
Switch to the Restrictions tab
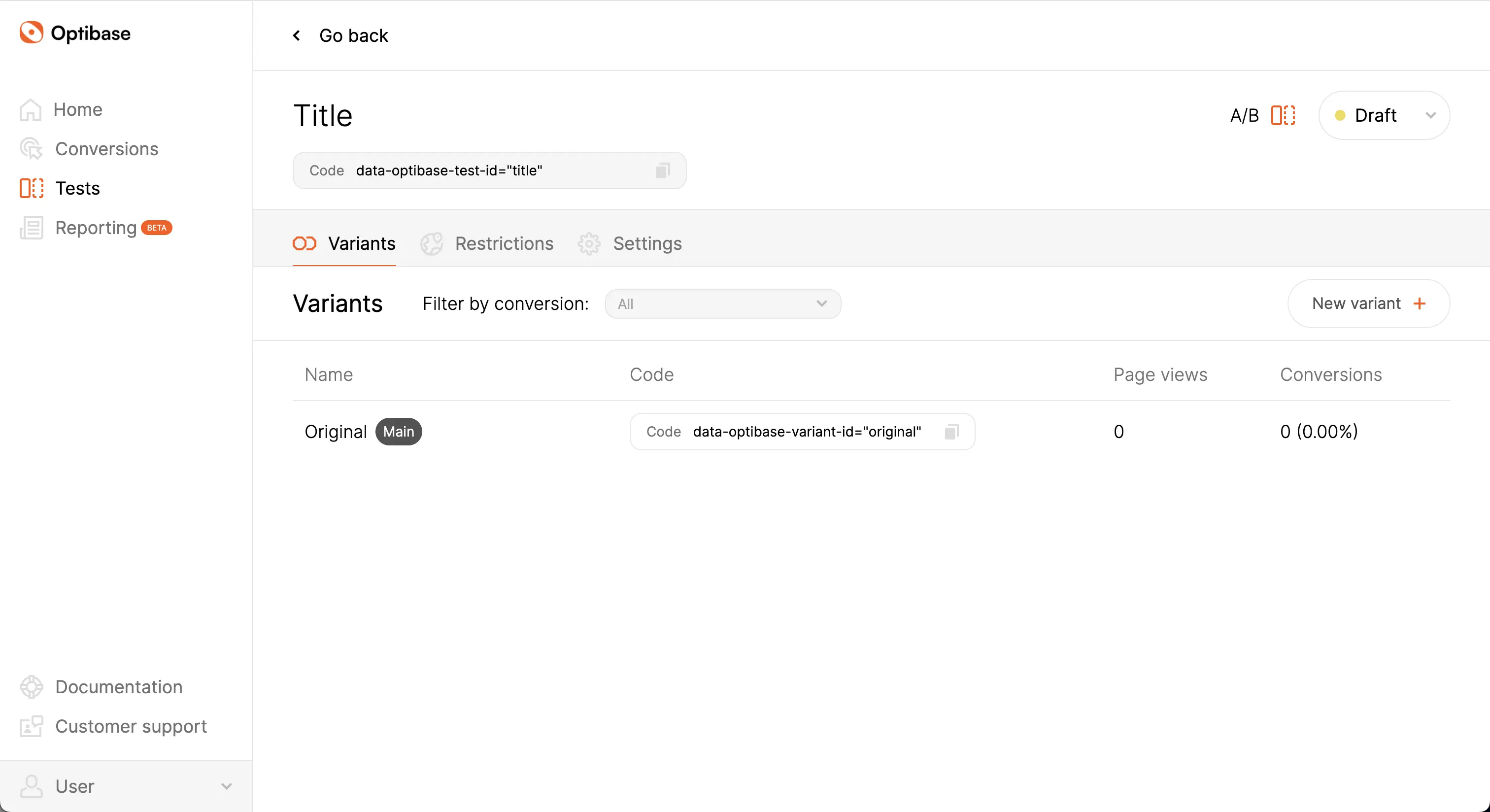point(504,243)
